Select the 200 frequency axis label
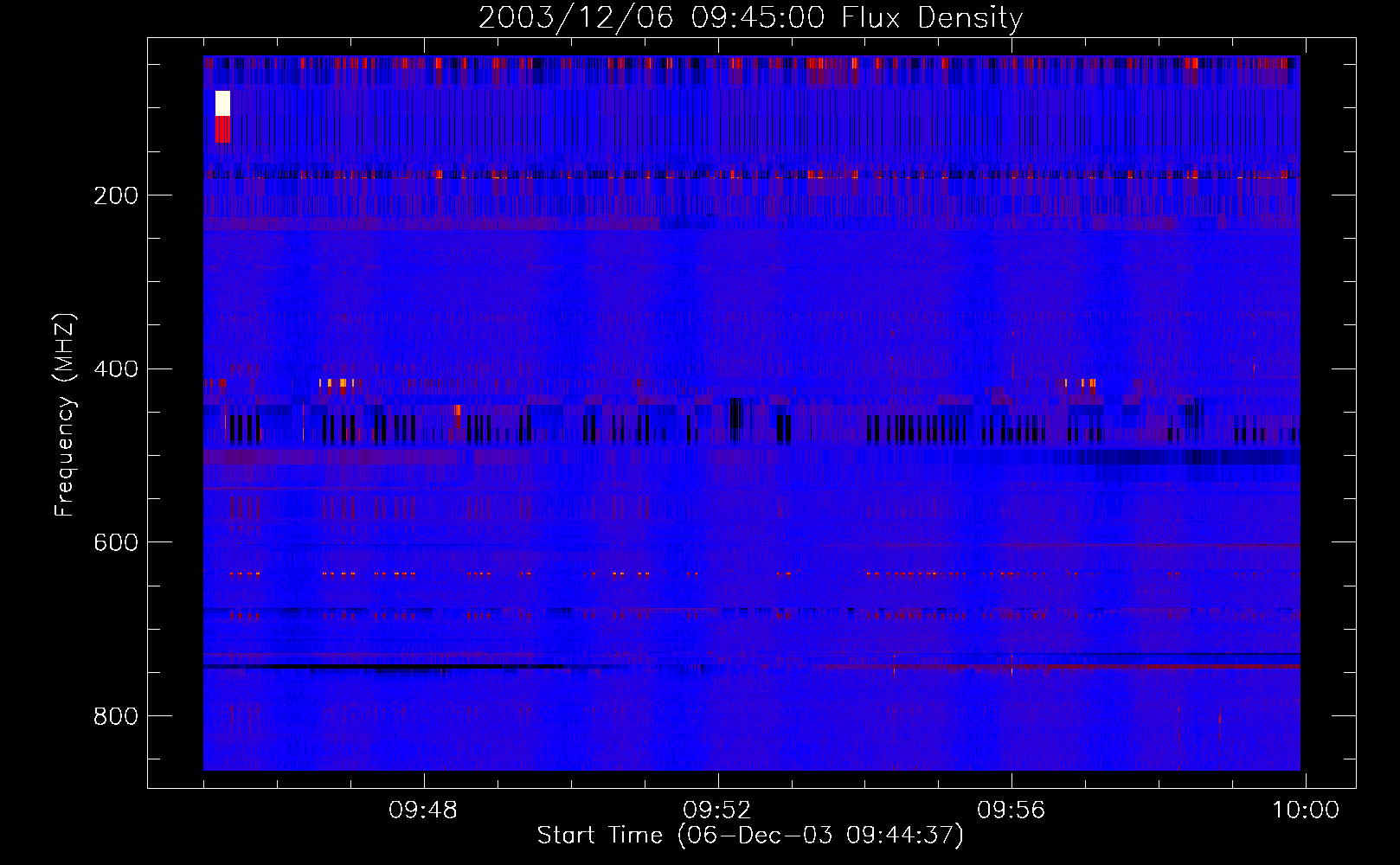 116,195
